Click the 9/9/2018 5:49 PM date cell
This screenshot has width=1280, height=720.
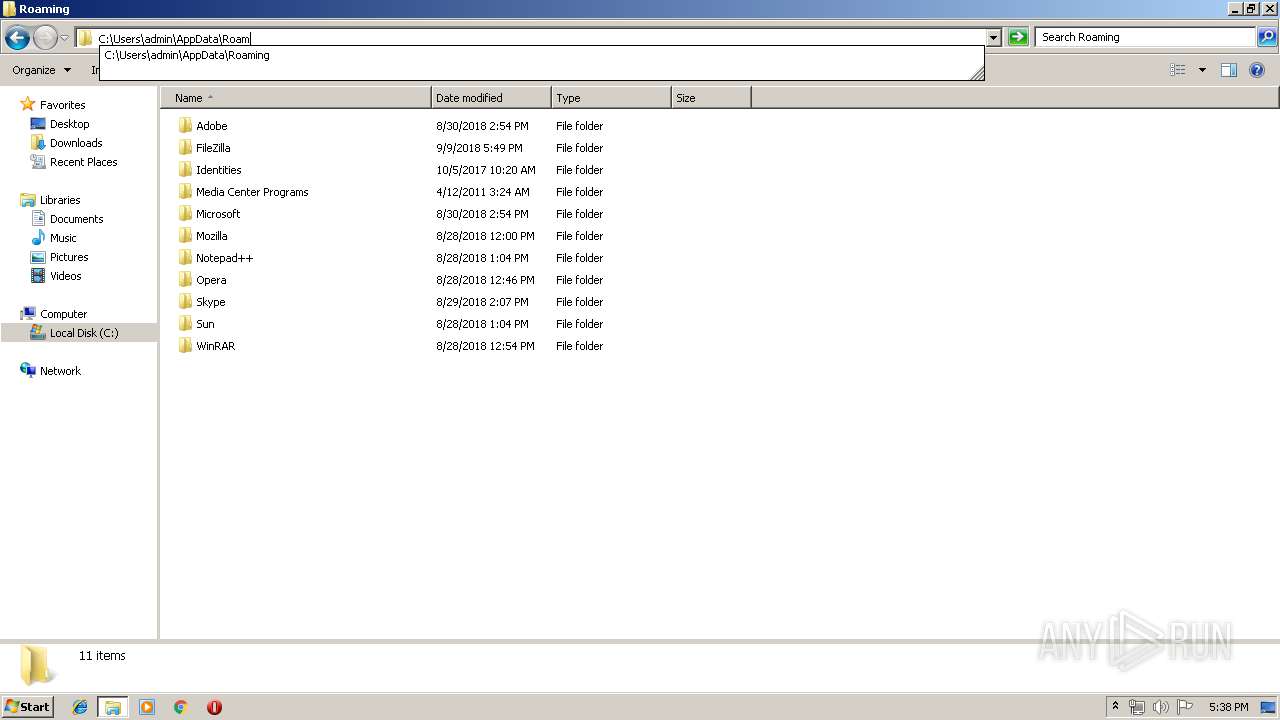pos(479,148)
